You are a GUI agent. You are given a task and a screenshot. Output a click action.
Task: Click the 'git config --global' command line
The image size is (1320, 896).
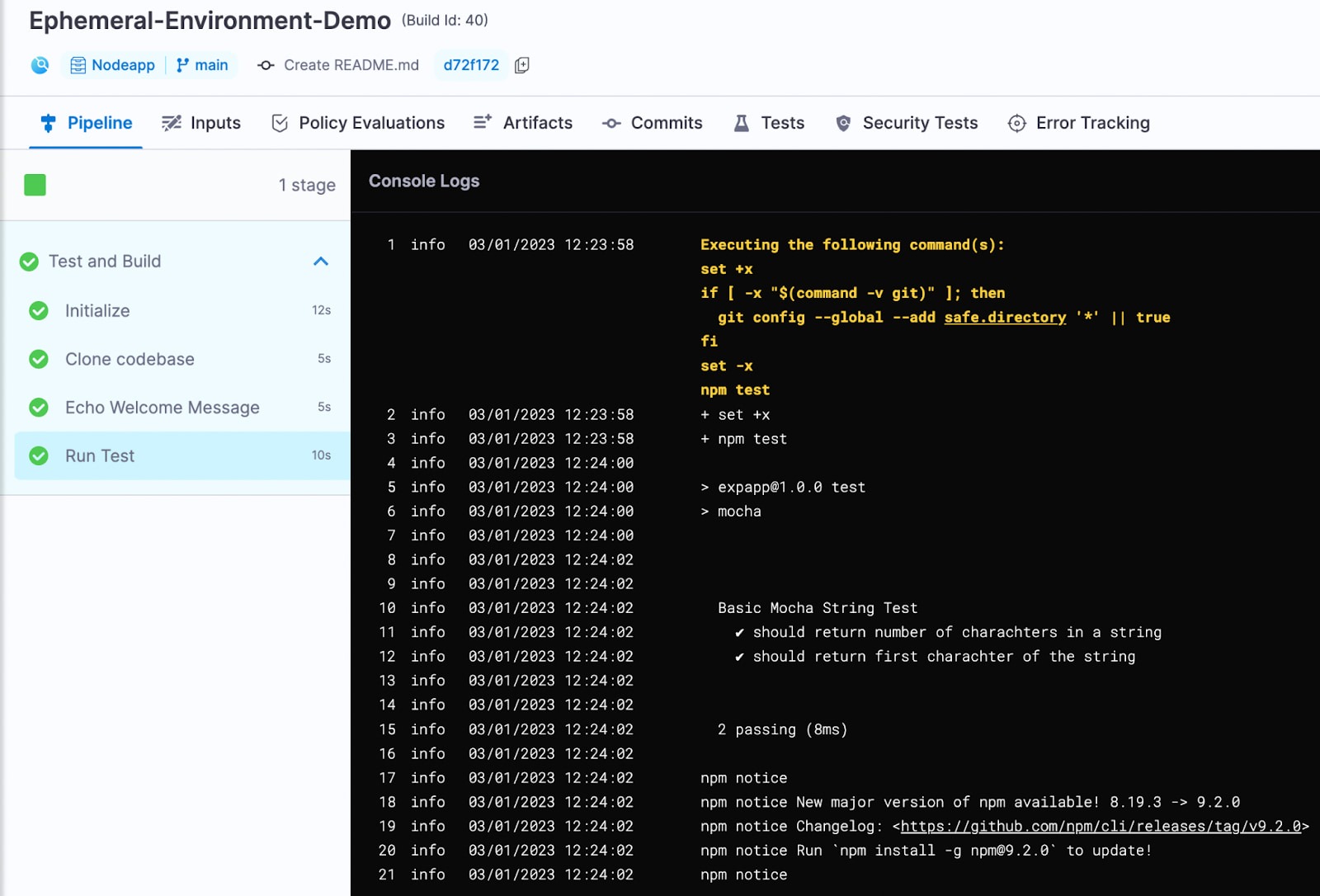coord(944,318)
